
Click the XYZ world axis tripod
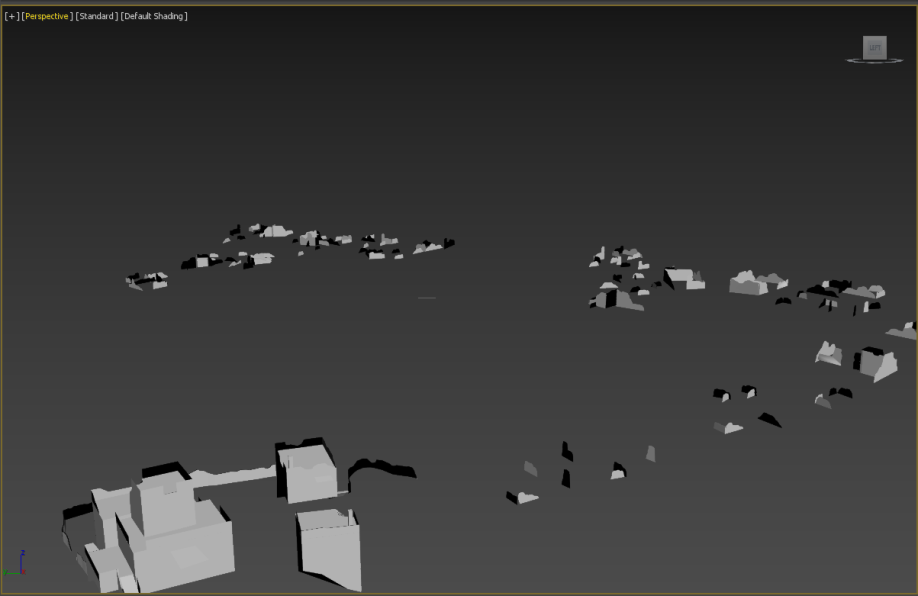pyautogui.click(x=17, y=564)
